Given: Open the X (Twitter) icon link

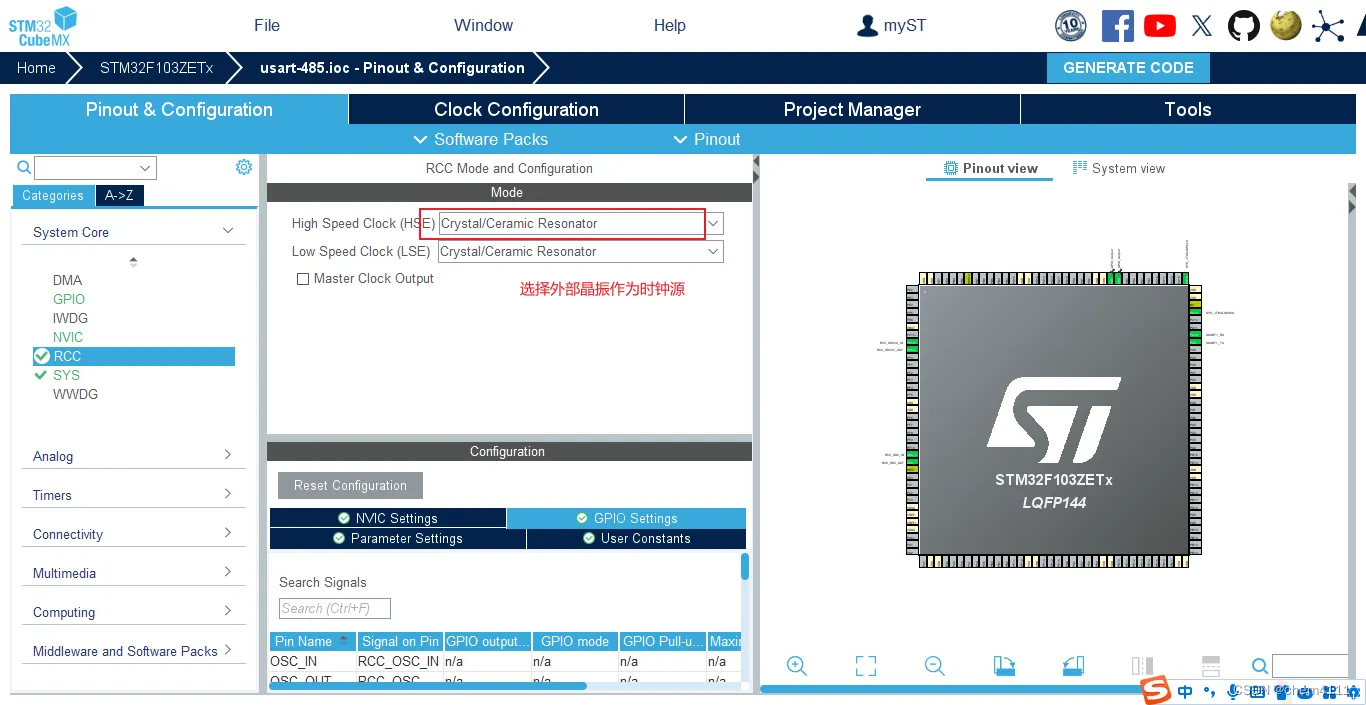Looking at the screenshot, I should [1202, 26].
